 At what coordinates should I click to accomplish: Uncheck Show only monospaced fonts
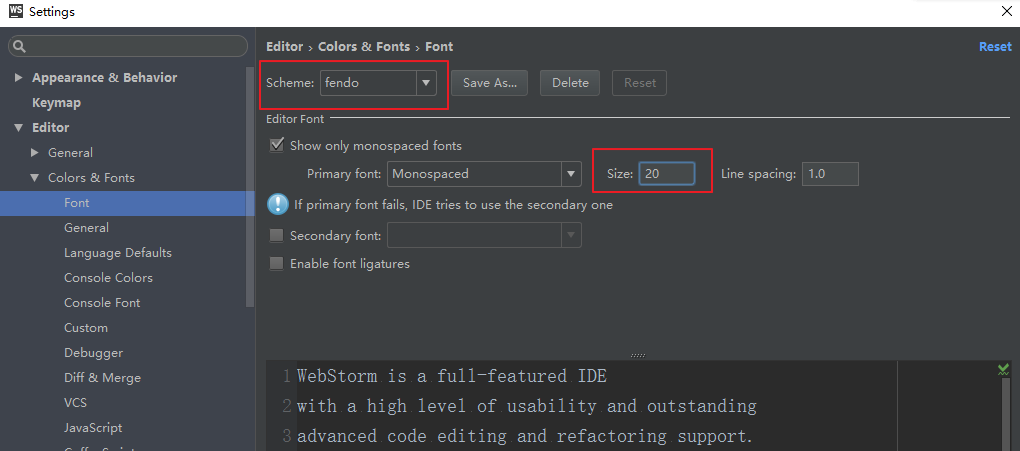(277, 146)
